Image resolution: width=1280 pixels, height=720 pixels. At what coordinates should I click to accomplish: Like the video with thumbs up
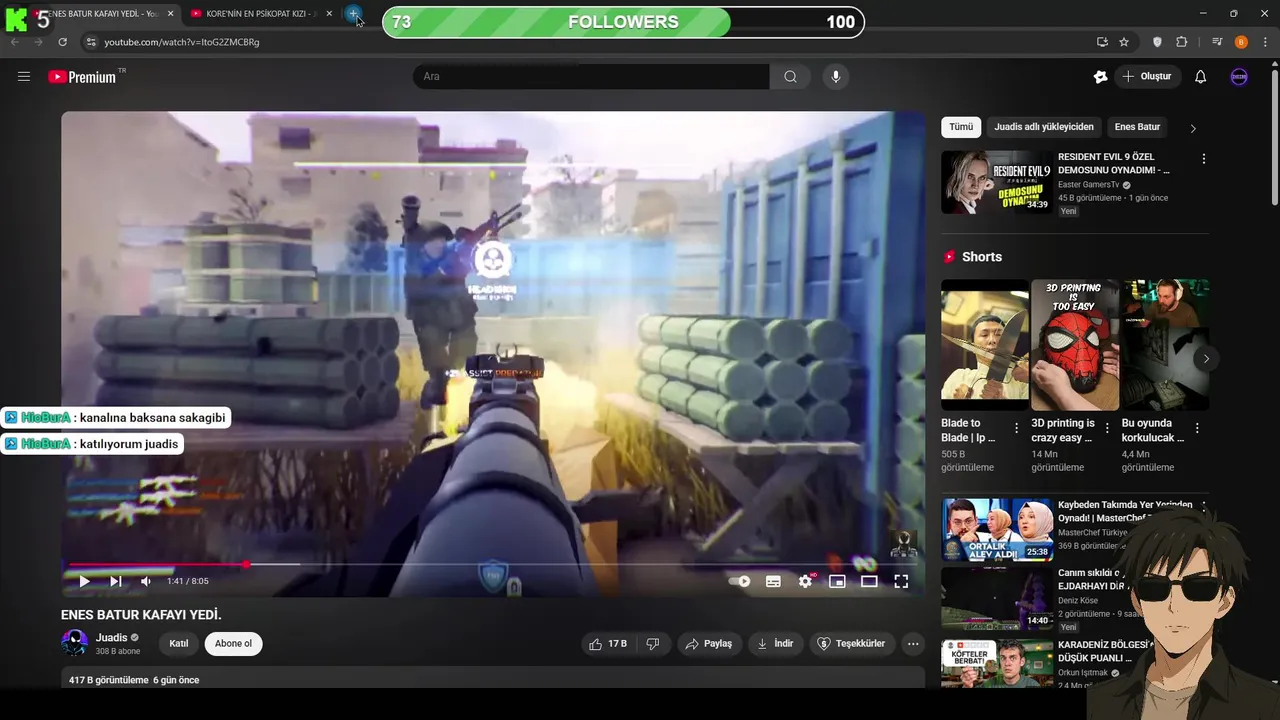coord(607,644)
